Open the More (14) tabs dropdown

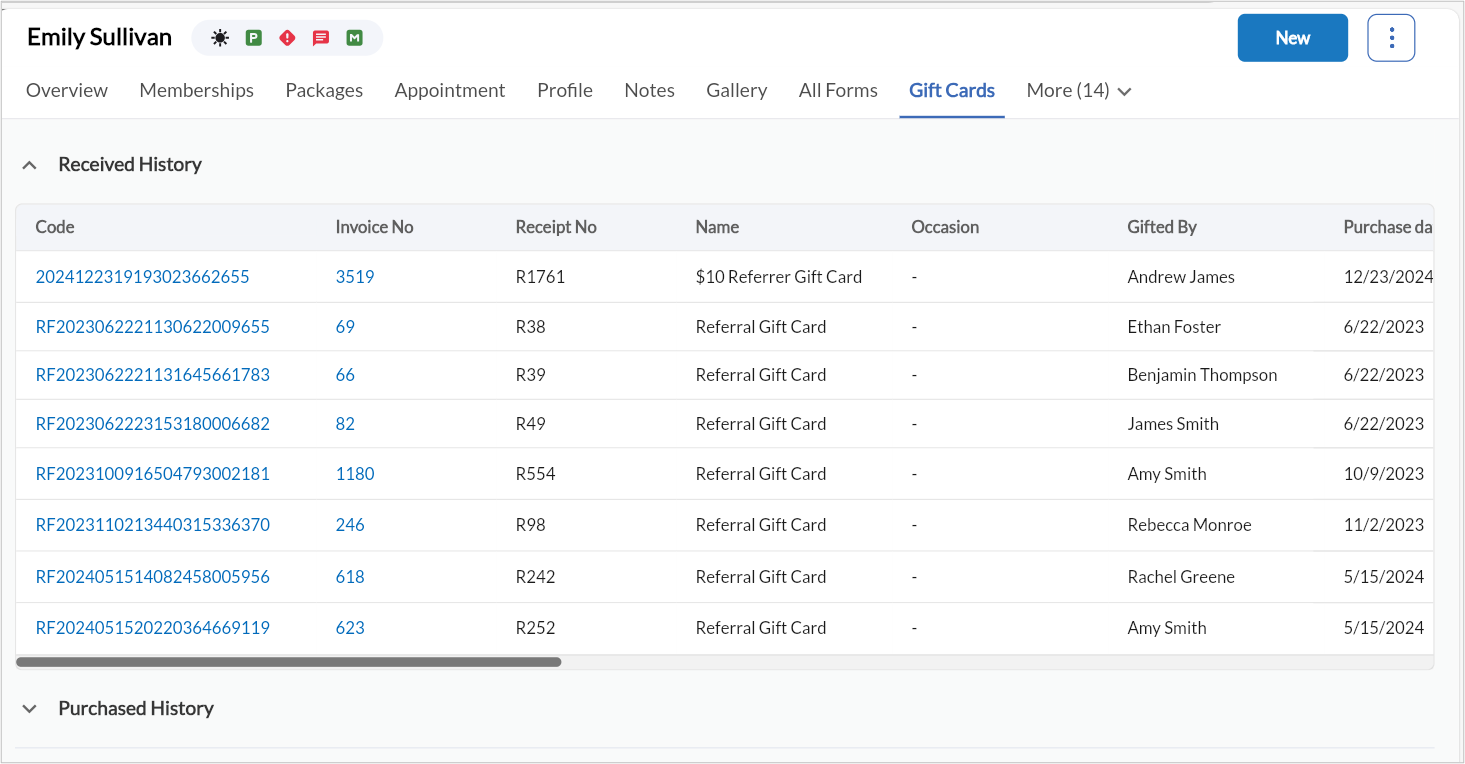[1079, 91]
